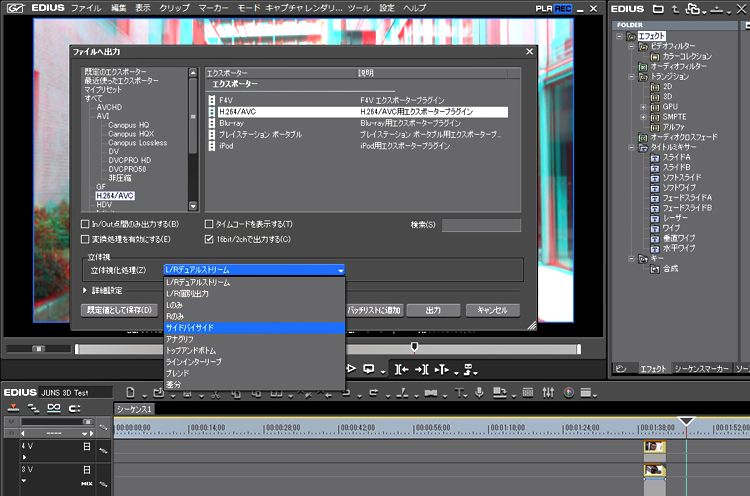Click the preview scrub bar position marker
Screen dimensions: 750x496
[414, 347]
